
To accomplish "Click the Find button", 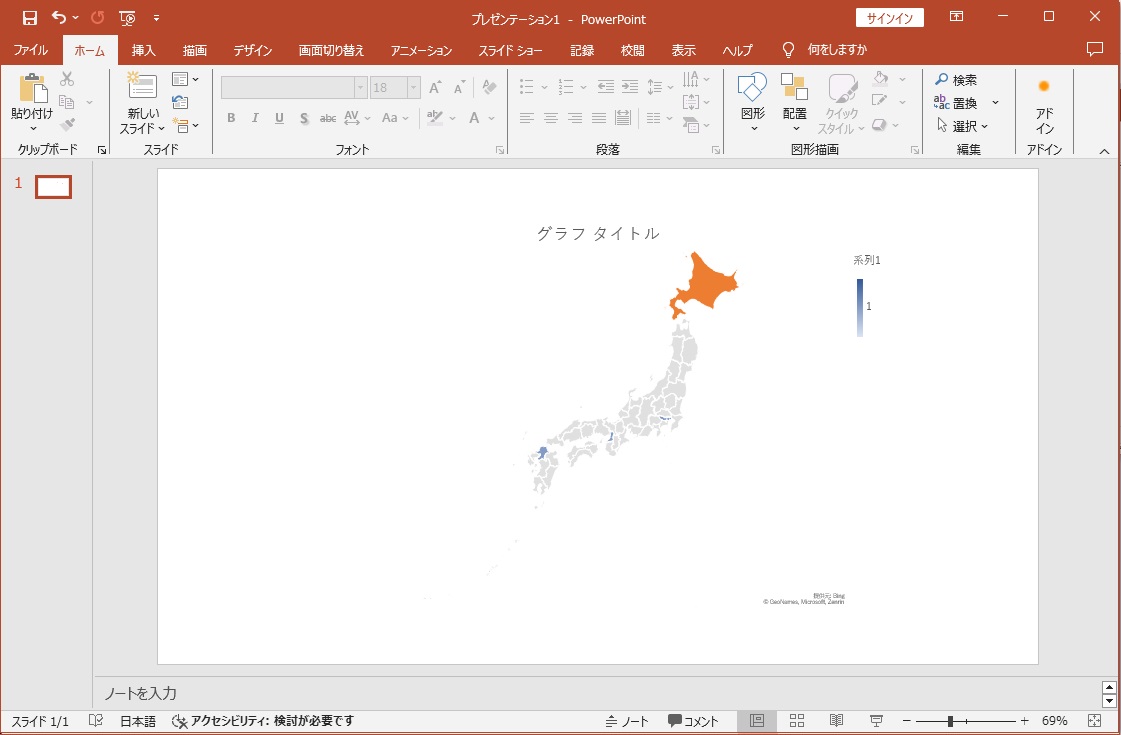I will coord(956,80).
